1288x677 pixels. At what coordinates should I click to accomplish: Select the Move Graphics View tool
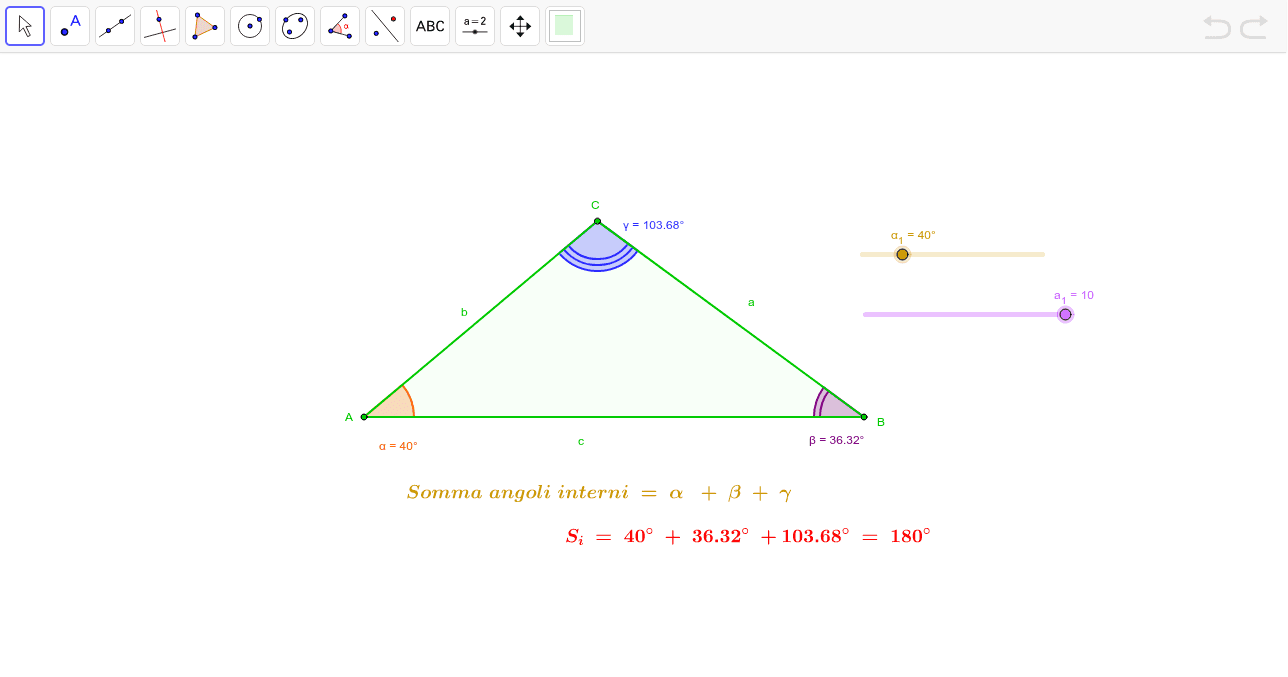[x=519, y=25]
